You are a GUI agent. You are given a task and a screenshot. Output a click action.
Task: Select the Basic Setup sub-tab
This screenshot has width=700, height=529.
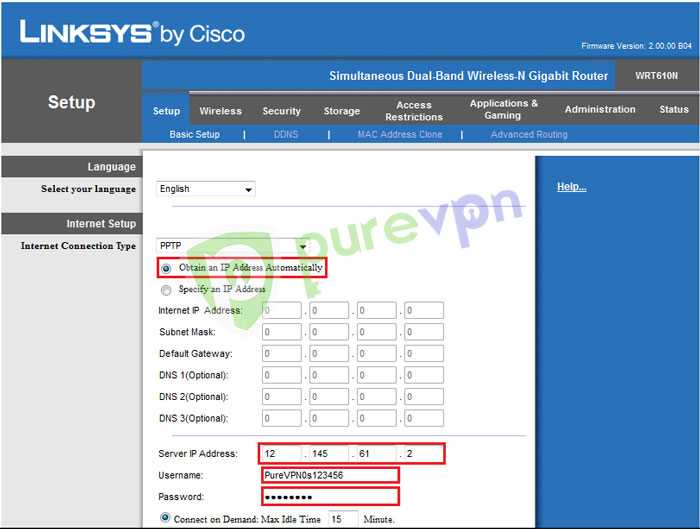[194, 134]
